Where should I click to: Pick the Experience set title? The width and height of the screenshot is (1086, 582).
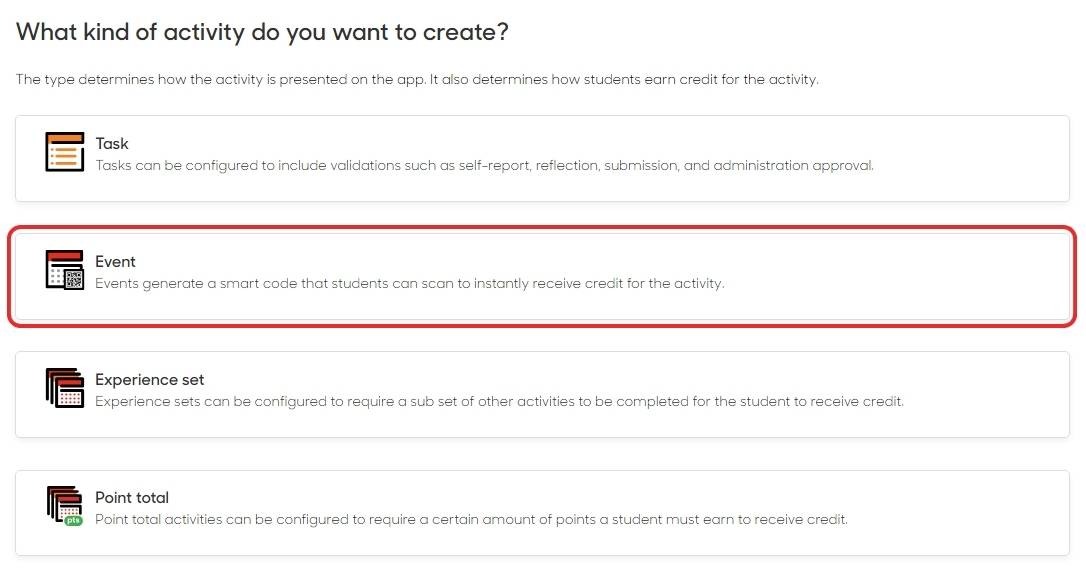tap(149, 380)
